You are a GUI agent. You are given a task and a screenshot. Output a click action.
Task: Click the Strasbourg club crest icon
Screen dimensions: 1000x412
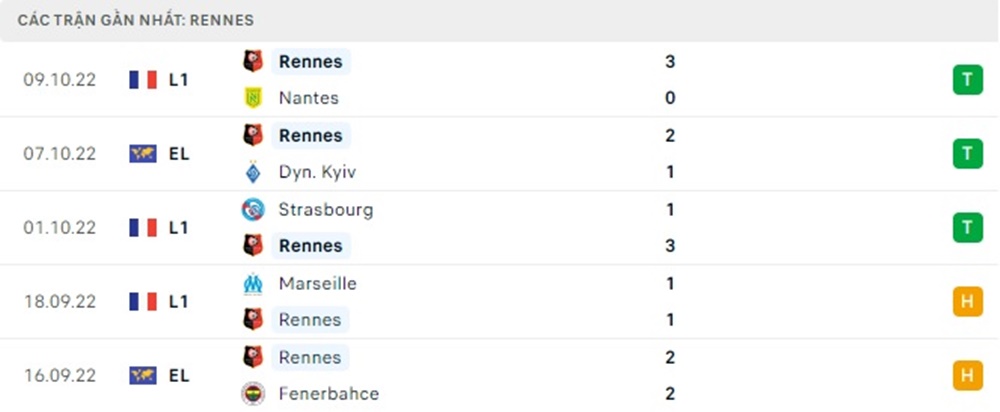click(253, 210)
